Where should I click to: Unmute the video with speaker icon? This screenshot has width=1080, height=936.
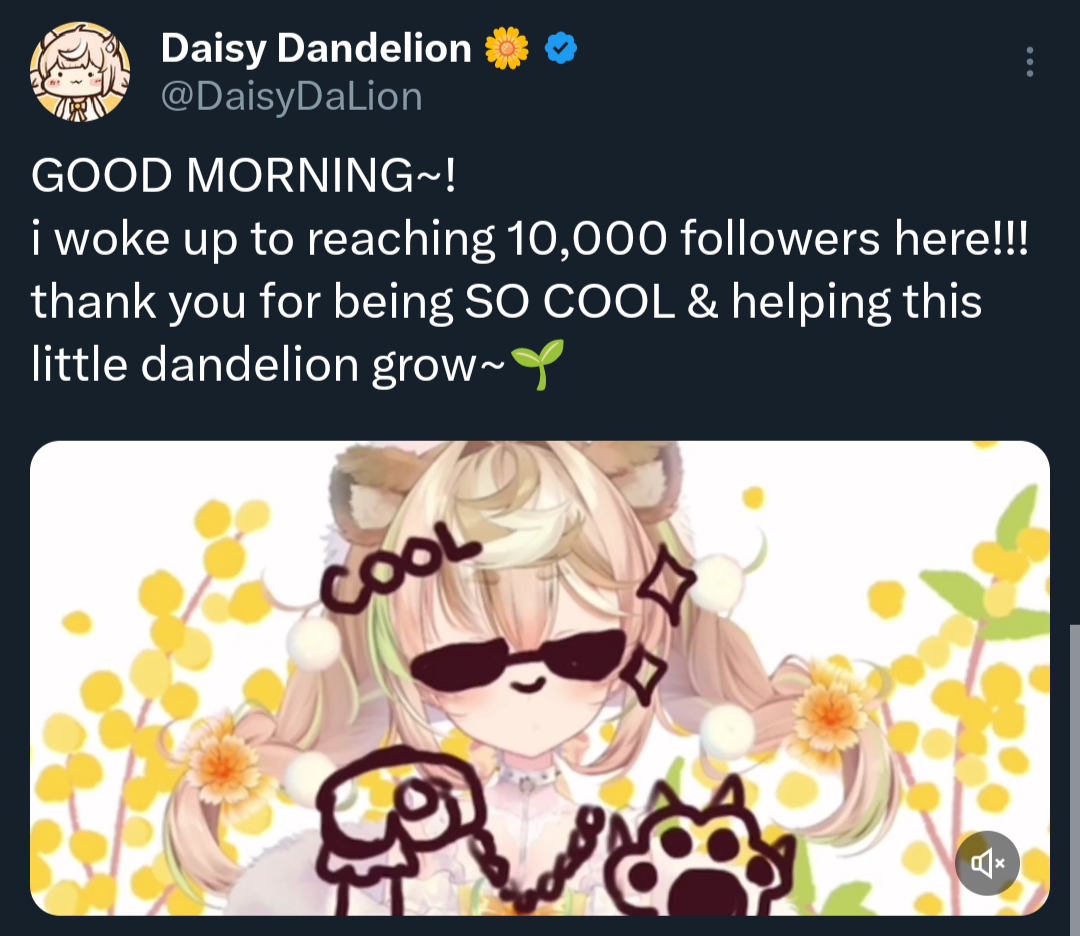[986, 863]
